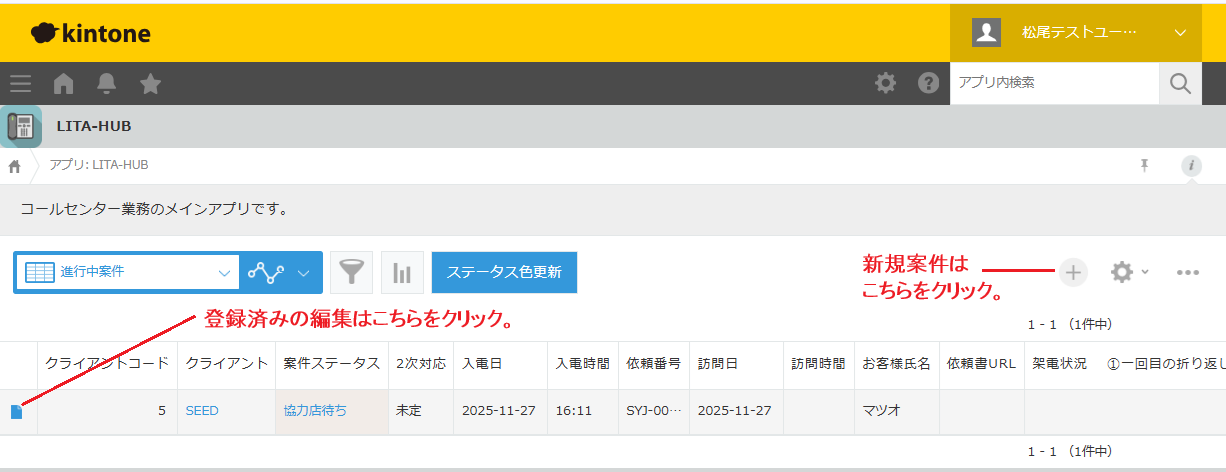Open the app settings gear dropdown
The image size is (1226, 472).
coord(1129,272)
